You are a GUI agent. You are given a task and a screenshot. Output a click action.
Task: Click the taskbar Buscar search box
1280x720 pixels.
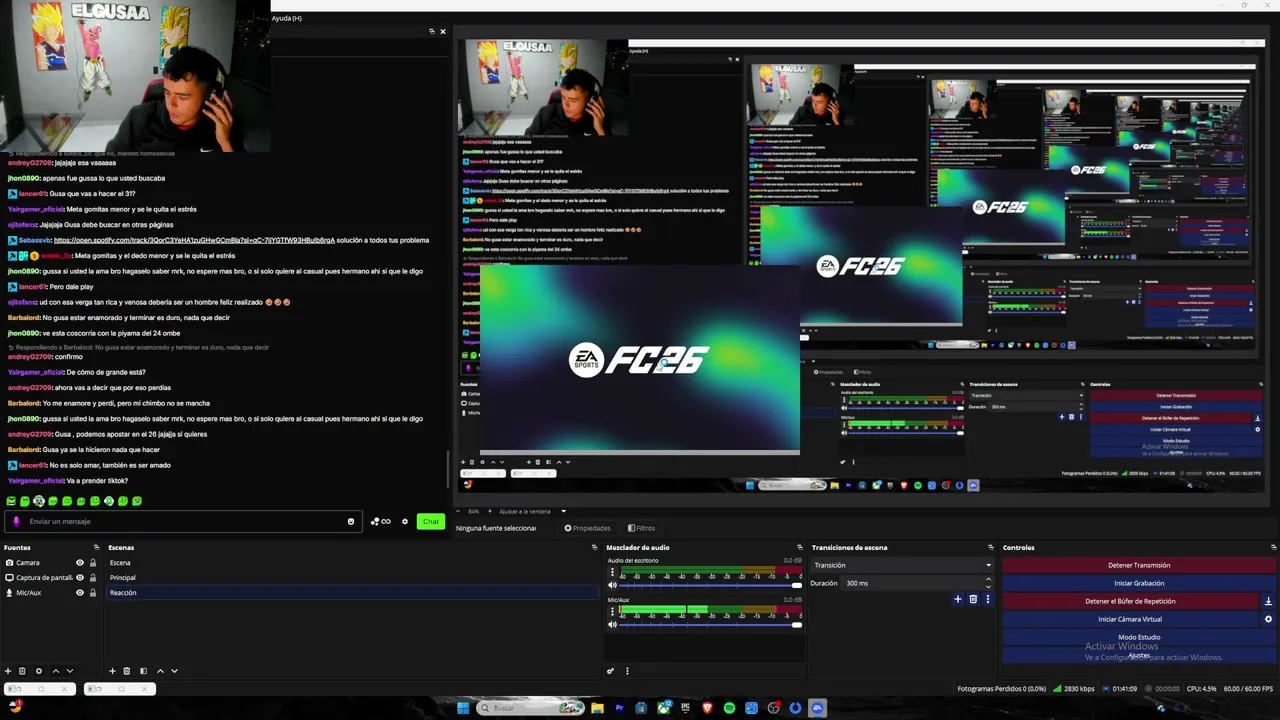pos(531,708)
